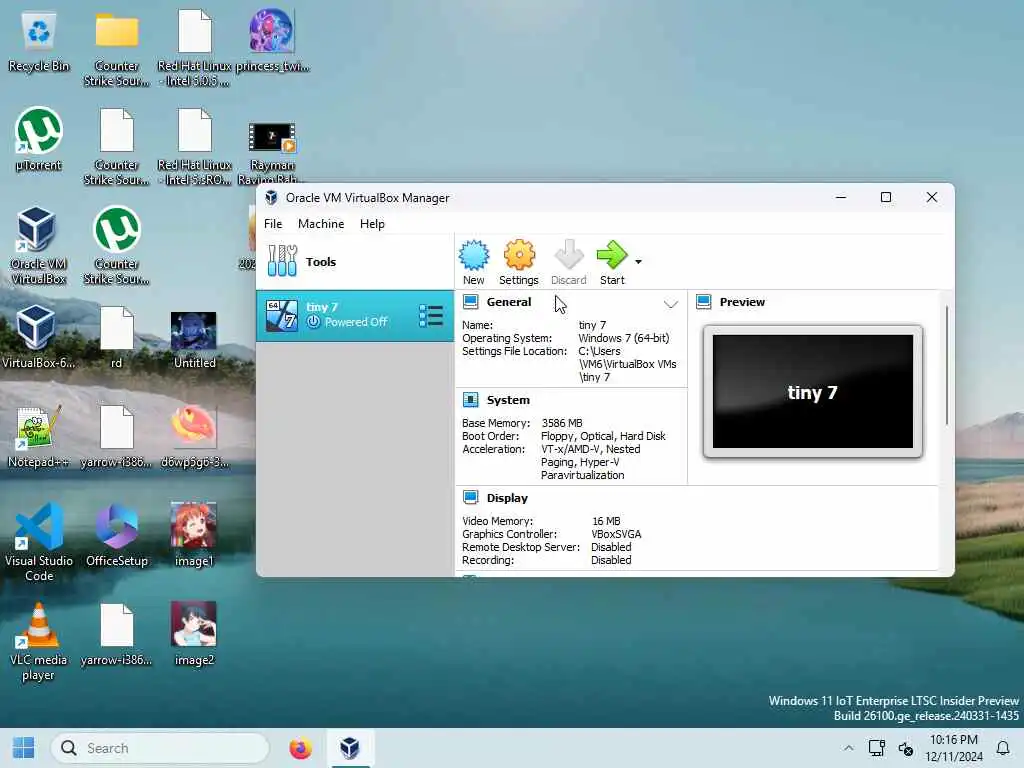Select the yellow Counter Strike Source folder
The width and height of the screenshot is (1024, 768).
click(x=117, y=50)
